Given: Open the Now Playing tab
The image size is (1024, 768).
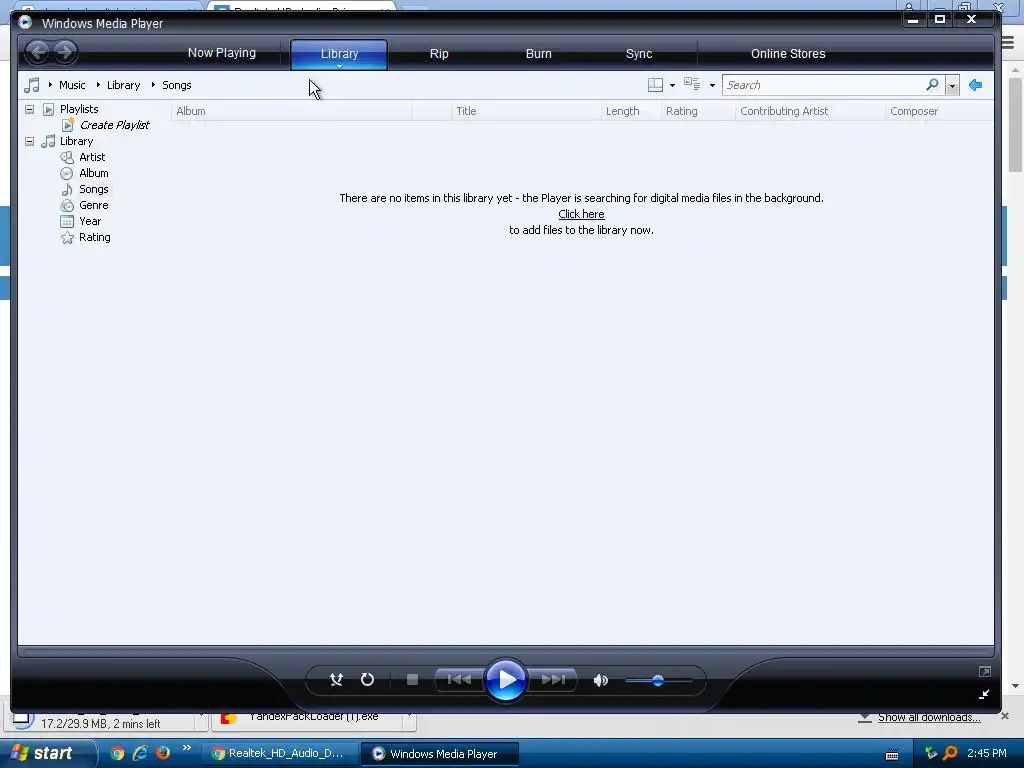Looking at the screenshot, I should pos(221,53).
